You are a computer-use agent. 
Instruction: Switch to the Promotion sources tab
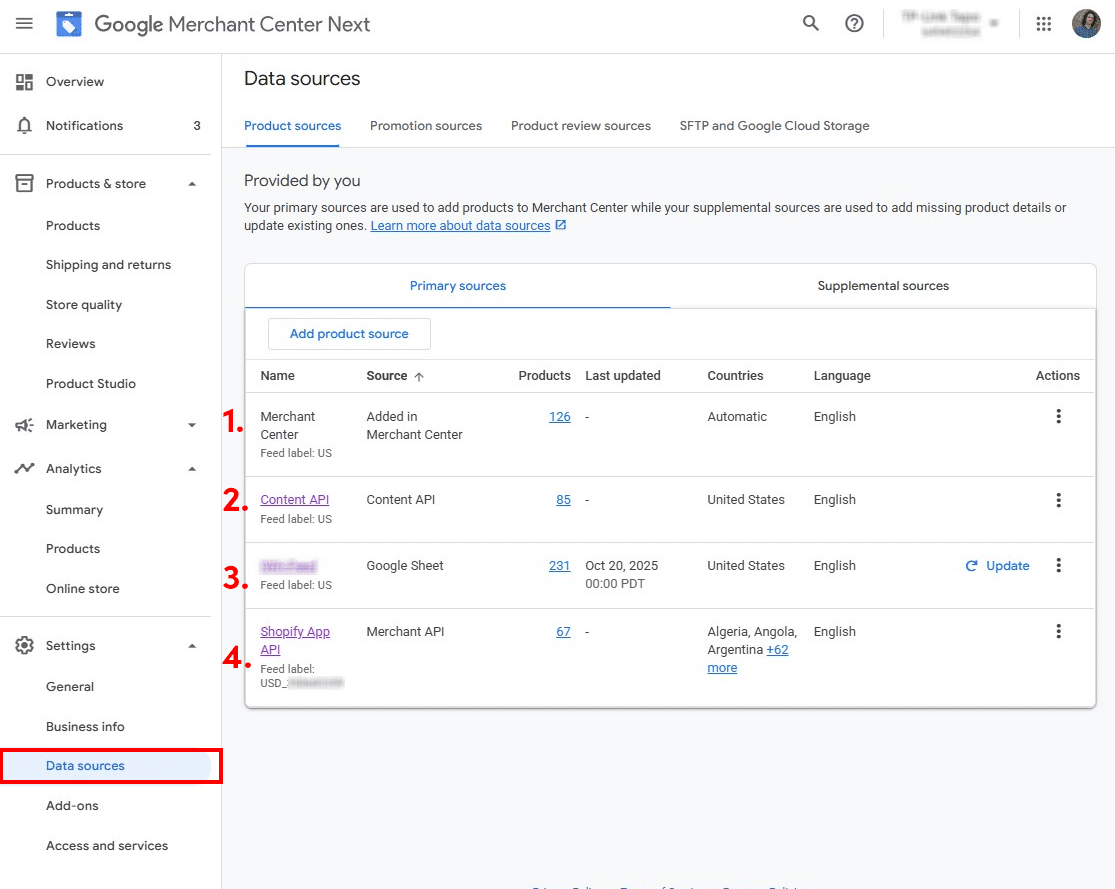point(426,125)
